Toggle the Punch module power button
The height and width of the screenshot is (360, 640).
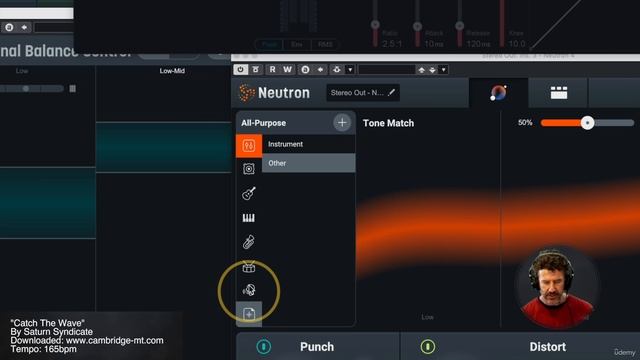pos(264,347)
